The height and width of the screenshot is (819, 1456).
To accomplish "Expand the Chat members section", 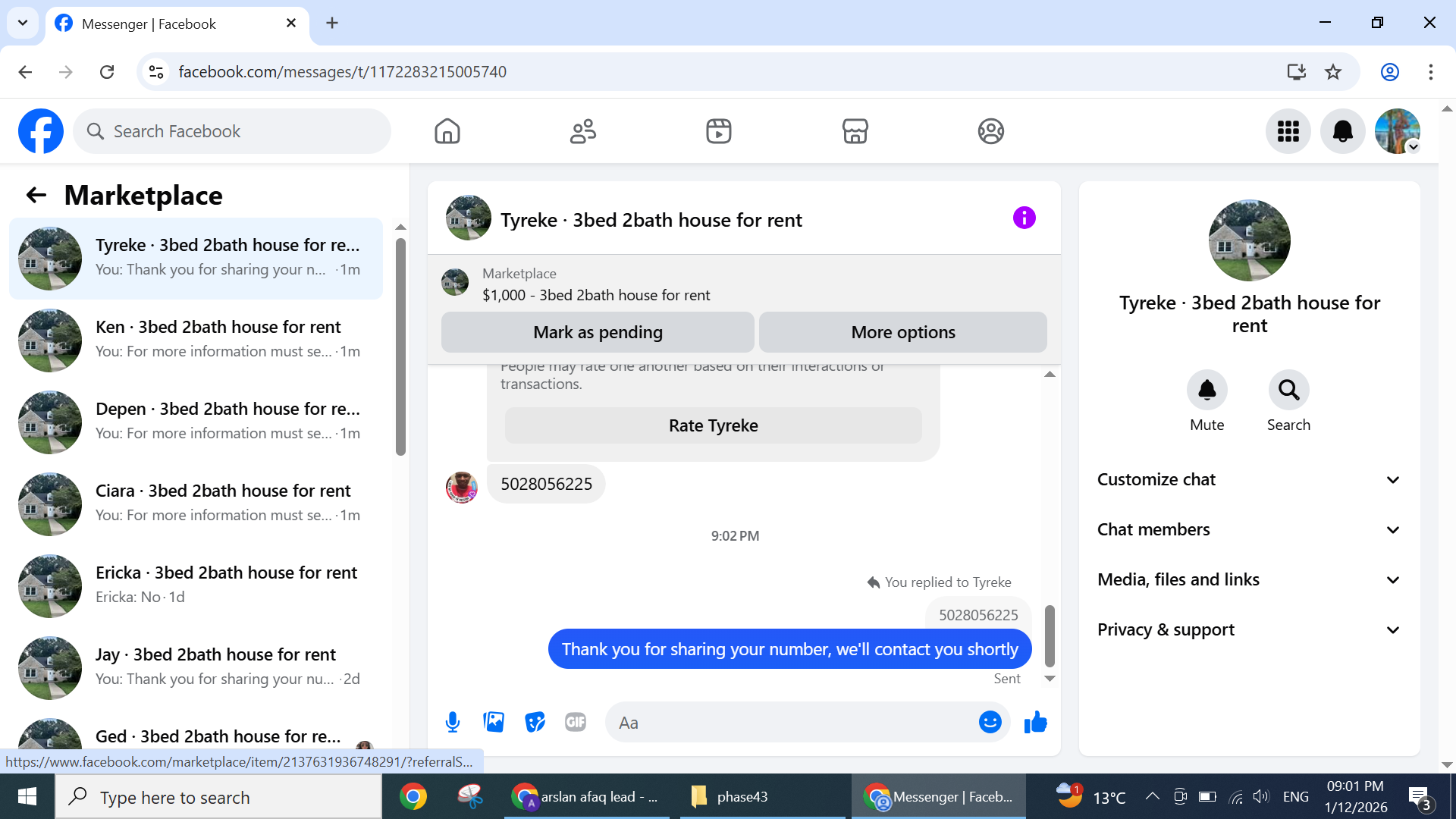I will 1249,530.
